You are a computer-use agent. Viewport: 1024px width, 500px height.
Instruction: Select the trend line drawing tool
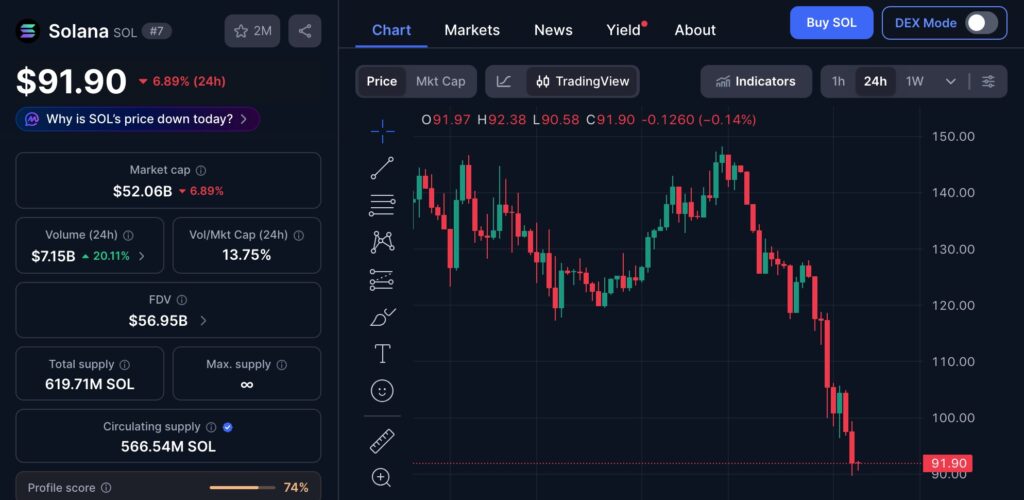click(x=382, y=168)
